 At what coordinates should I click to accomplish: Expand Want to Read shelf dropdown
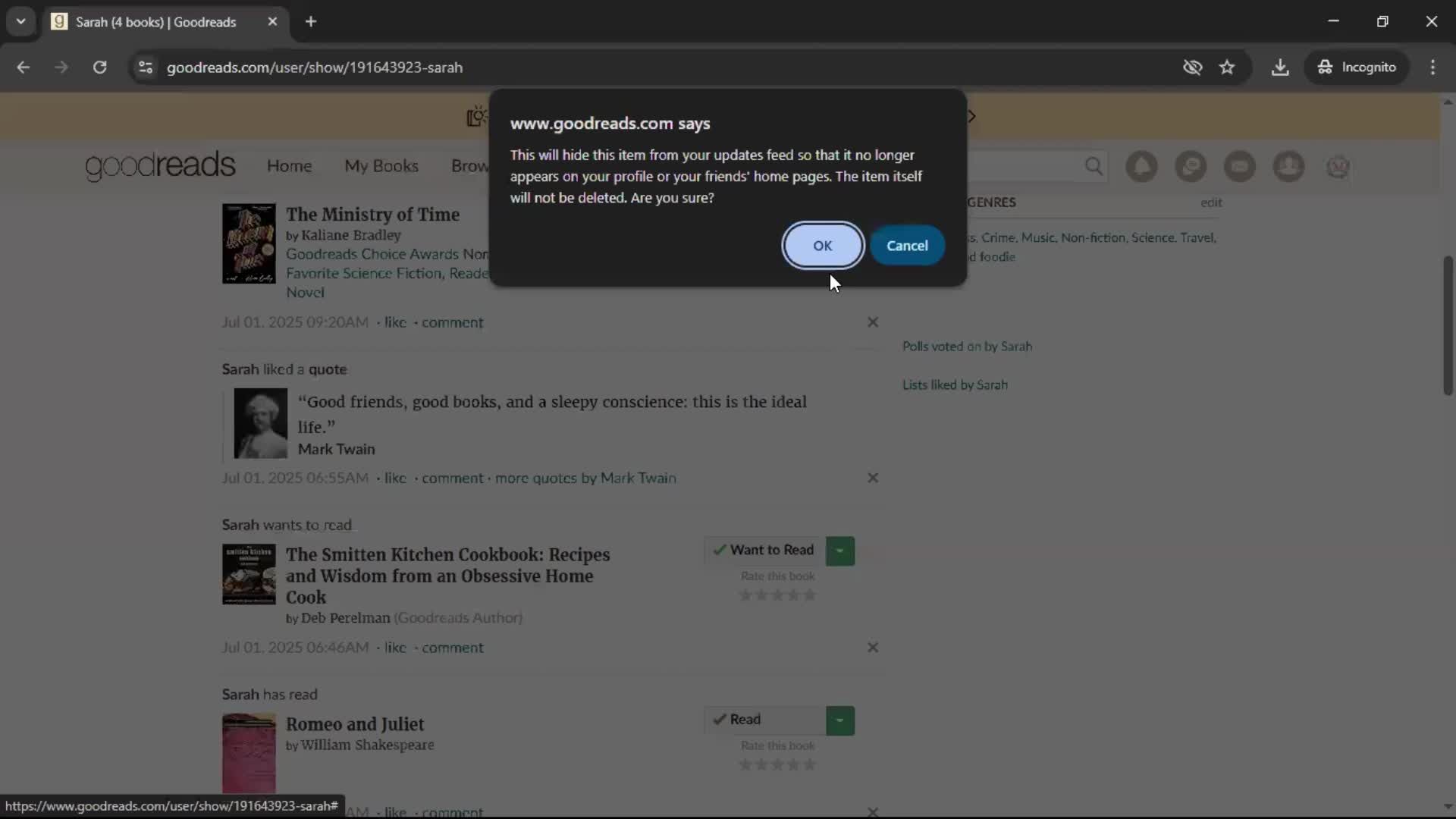pos(840,551)
